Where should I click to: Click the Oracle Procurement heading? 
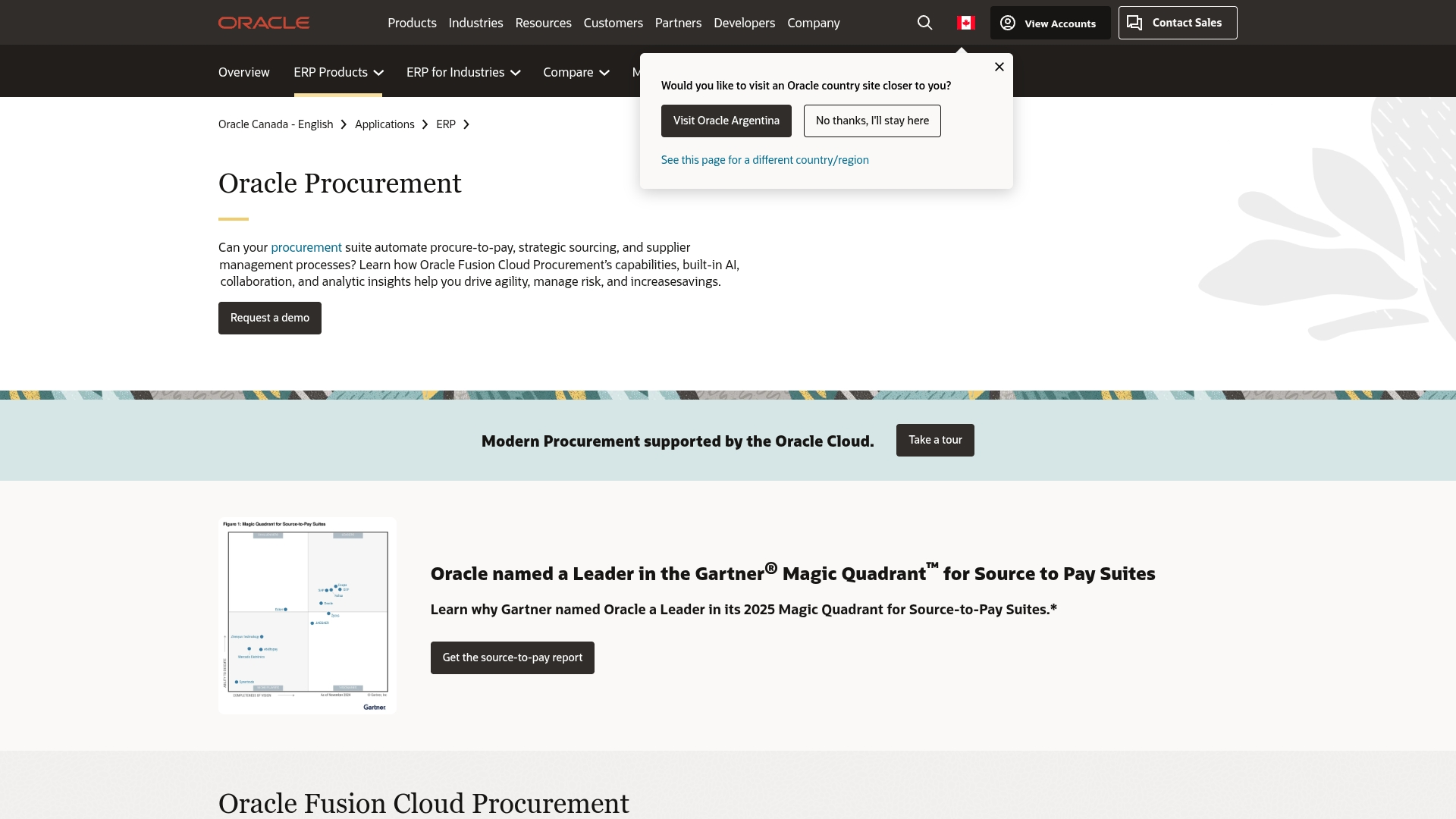(340, 184)
